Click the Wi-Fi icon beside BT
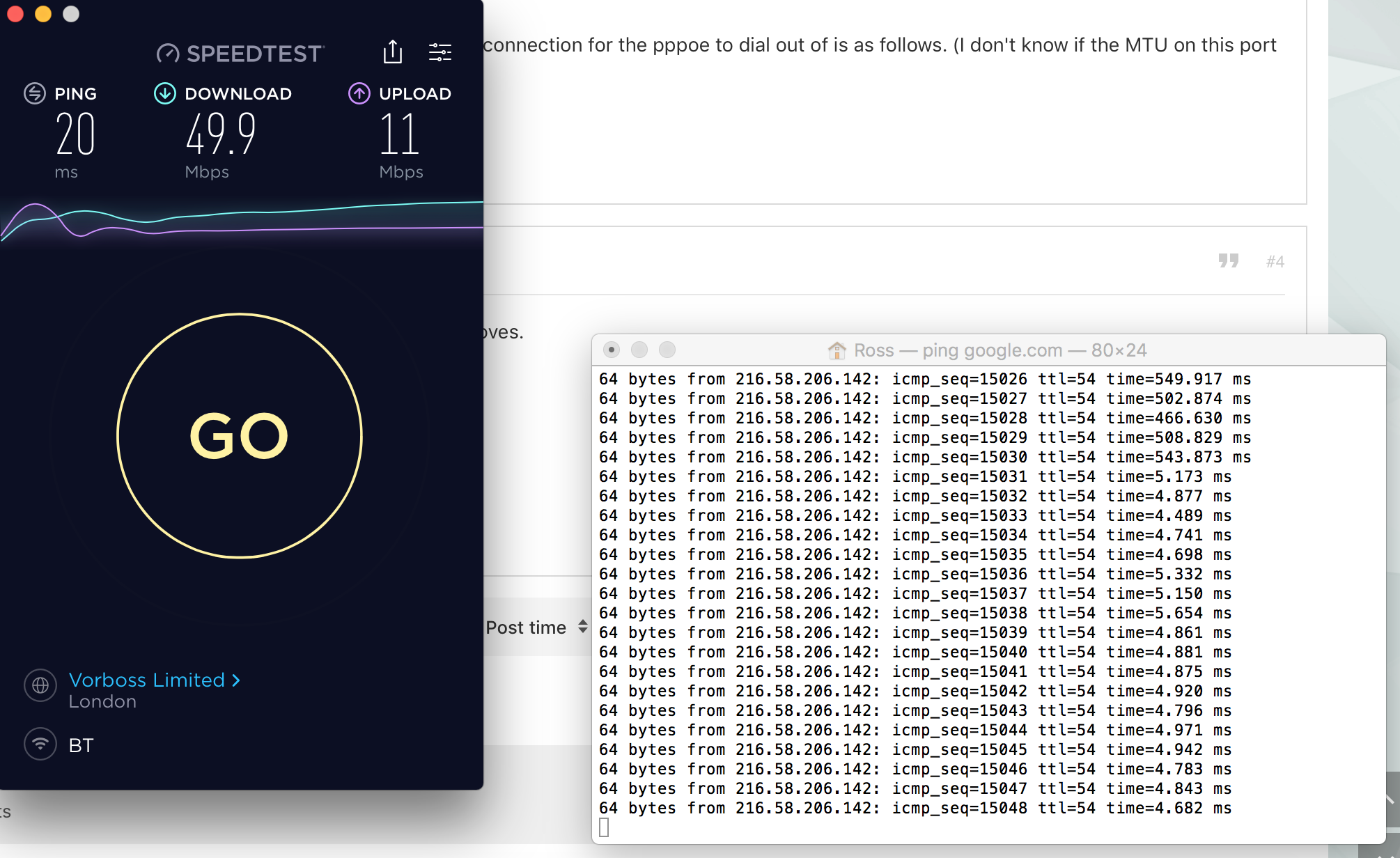The height and width of the screenshot is (858, 1400). [x=40, y=744]
